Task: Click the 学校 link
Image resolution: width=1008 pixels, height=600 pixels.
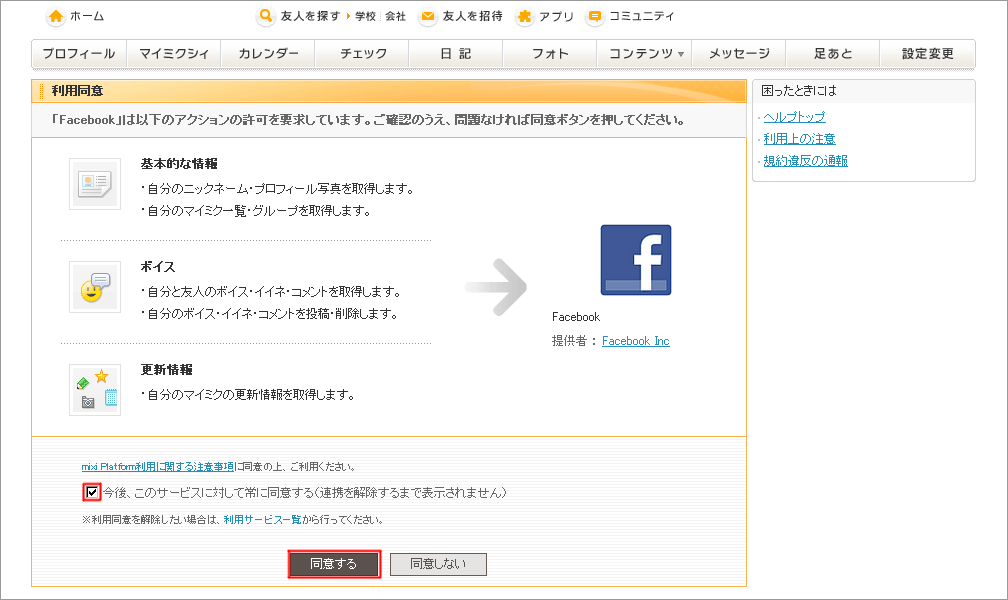Action: point(365,16)
